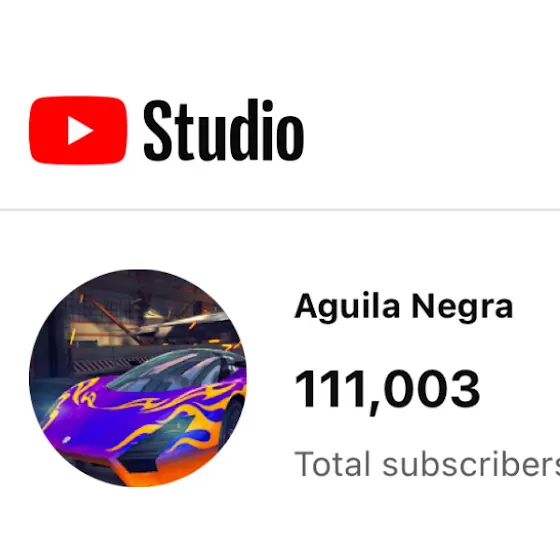Viewport: 560px width, 560px height.
Task: Click the word Total under the count
Action: (x=332, y=464)
